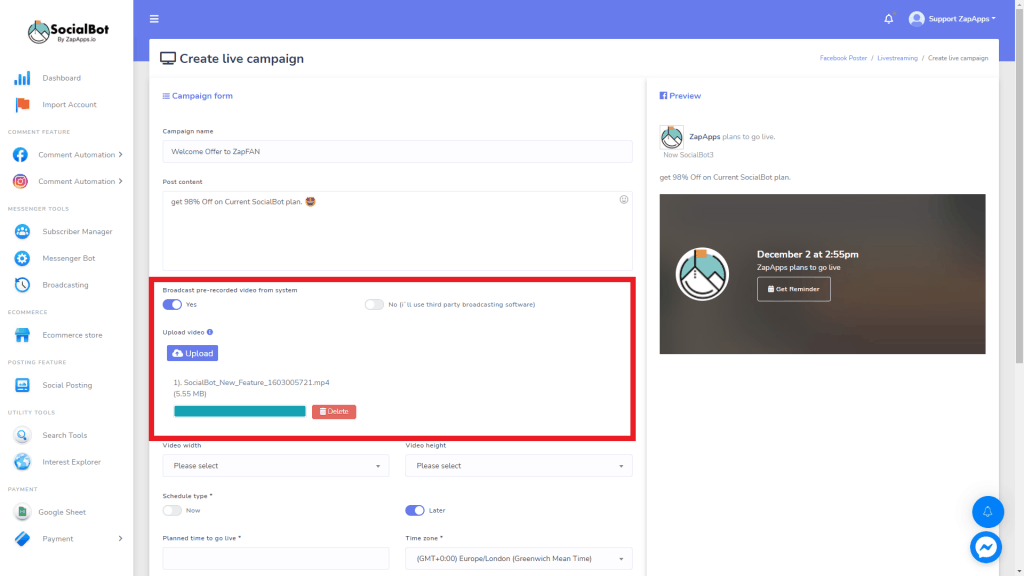Expand the Support ZapApps user menu
The width and height of the screenshot is (1024, 576).
(962, 19)
